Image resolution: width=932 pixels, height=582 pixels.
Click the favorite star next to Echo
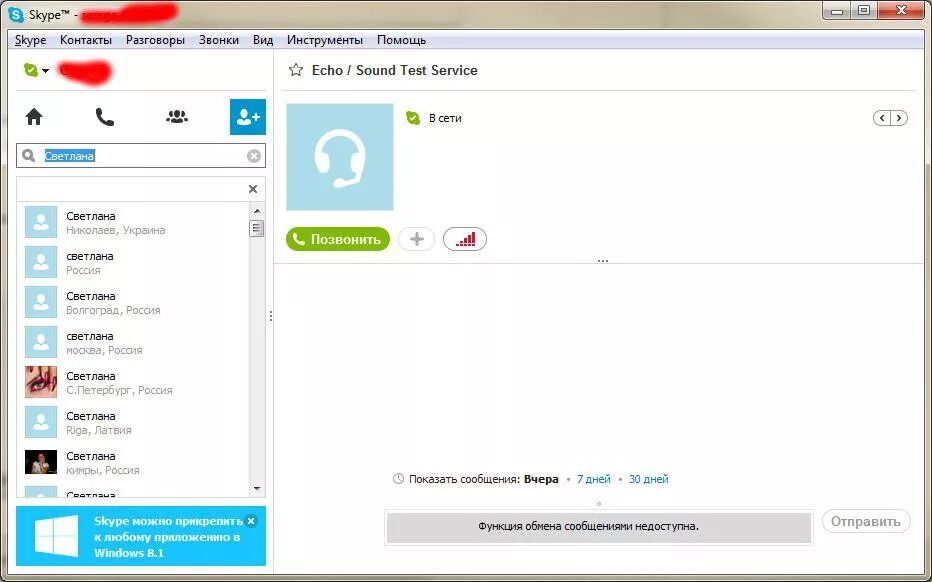click(x=295, y=70)
